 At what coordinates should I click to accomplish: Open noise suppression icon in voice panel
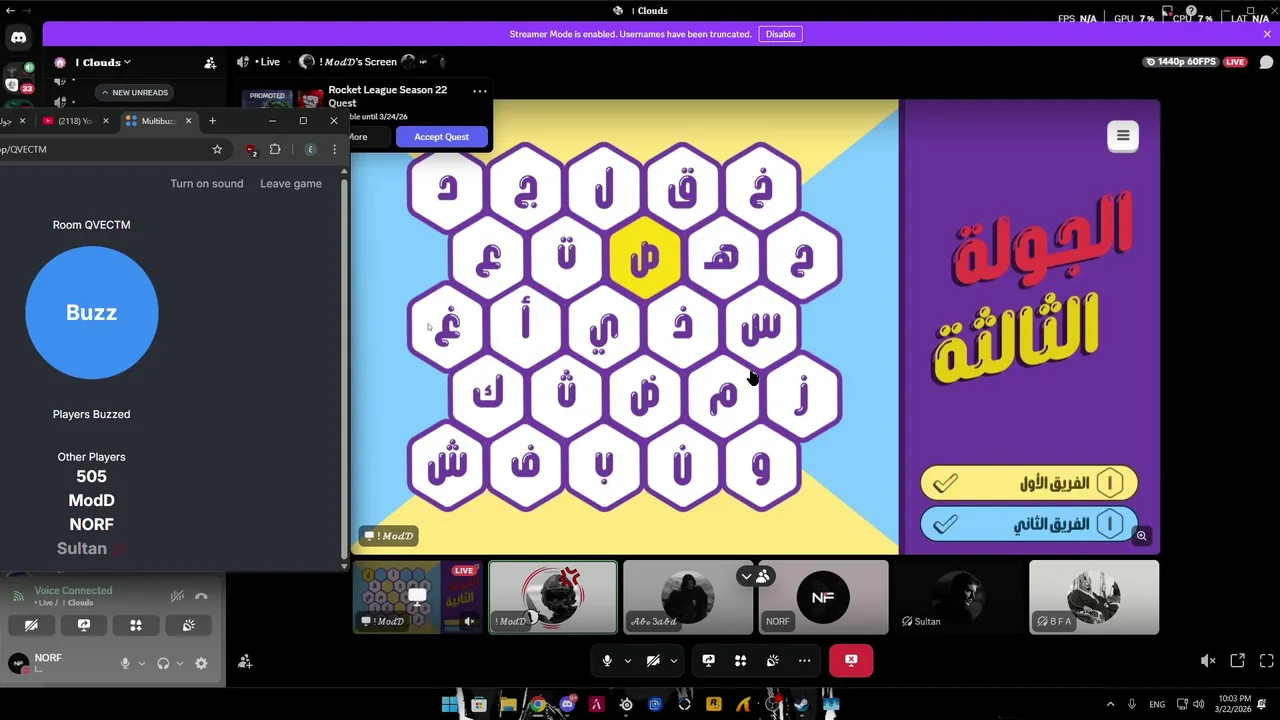[177, 596]
